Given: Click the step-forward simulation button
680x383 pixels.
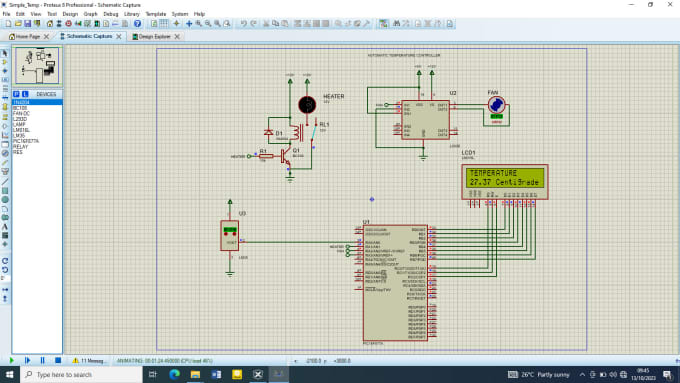Looking at the screenshot, I should [x=27, y=360].
